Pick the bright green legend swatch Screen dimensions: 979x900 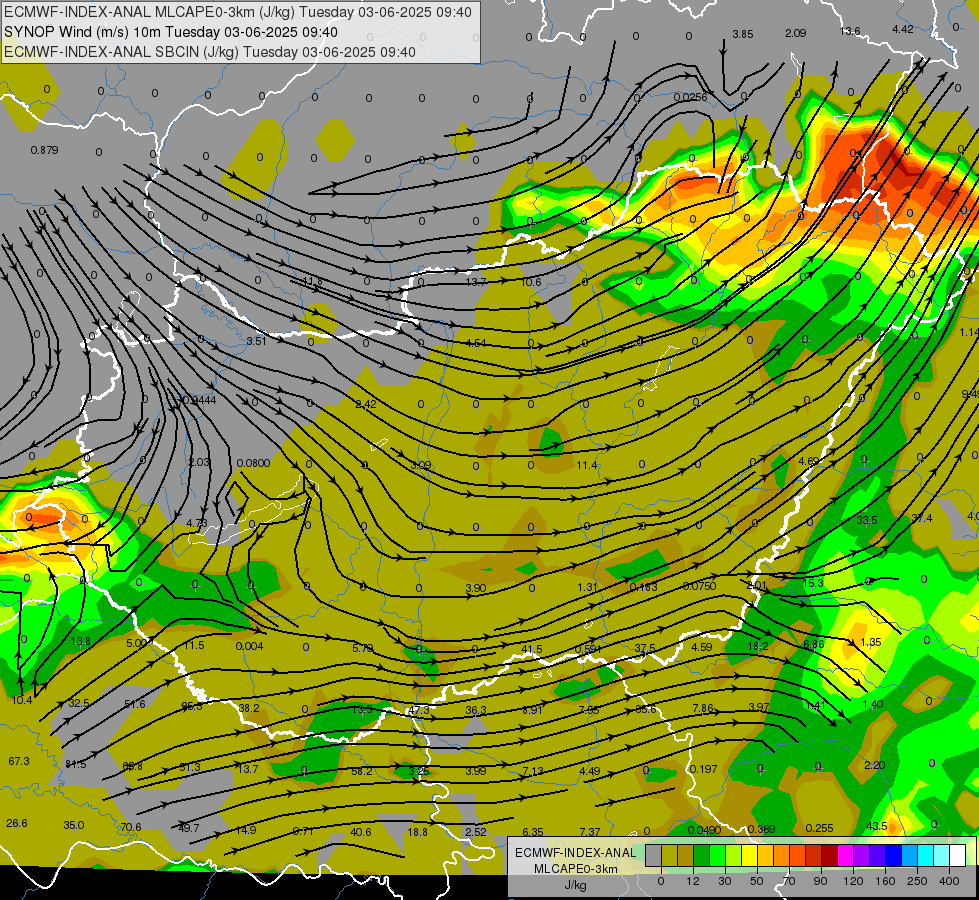(717, 855)
